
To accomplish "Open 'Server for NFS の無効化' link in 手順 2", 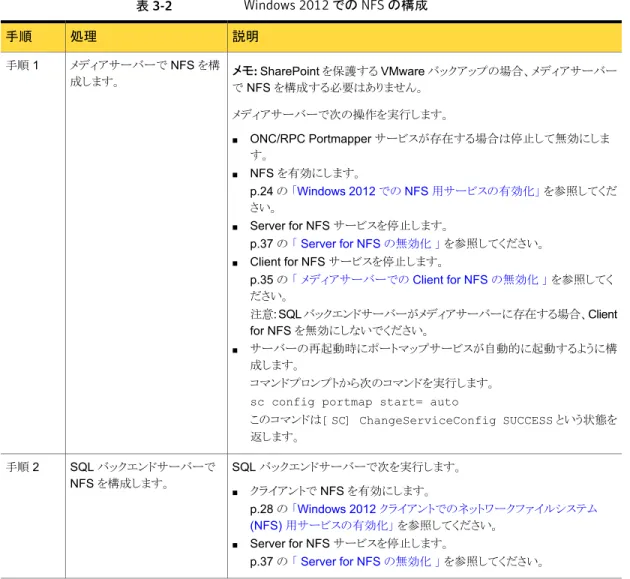I will pyautogui.click(x=366, y=561).
